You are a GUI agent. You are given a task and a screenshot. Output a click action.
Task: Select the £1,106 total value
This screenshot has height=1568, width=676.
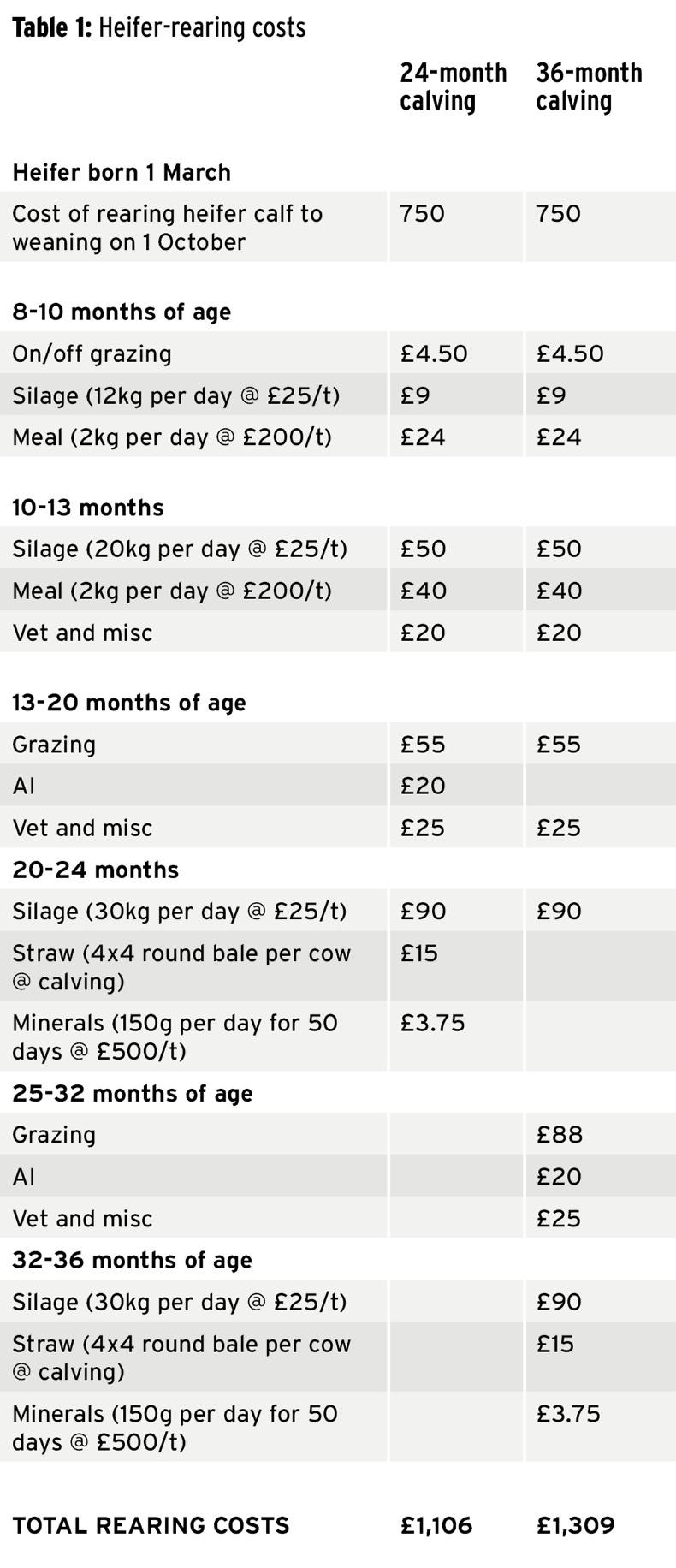point(436,1525)
